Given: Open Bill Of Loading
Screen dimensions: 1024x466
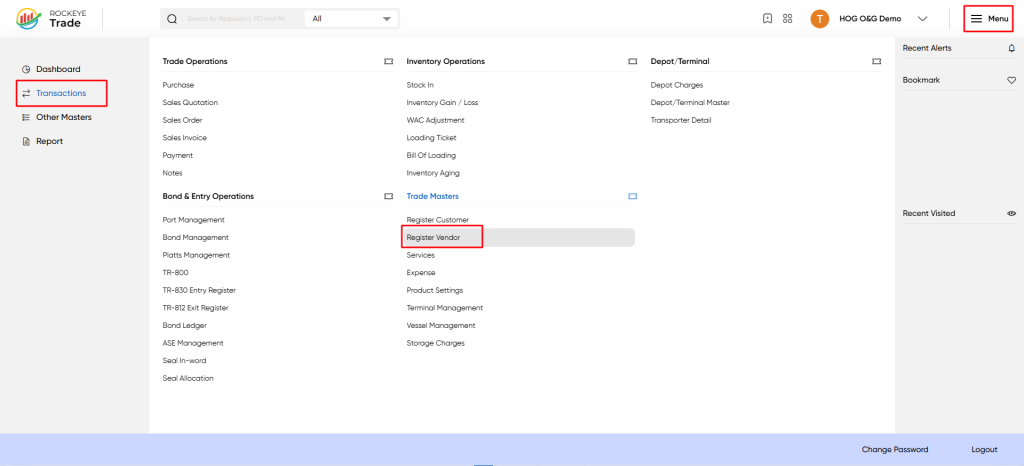Looking at the screenshot, I should pos(431,156).
